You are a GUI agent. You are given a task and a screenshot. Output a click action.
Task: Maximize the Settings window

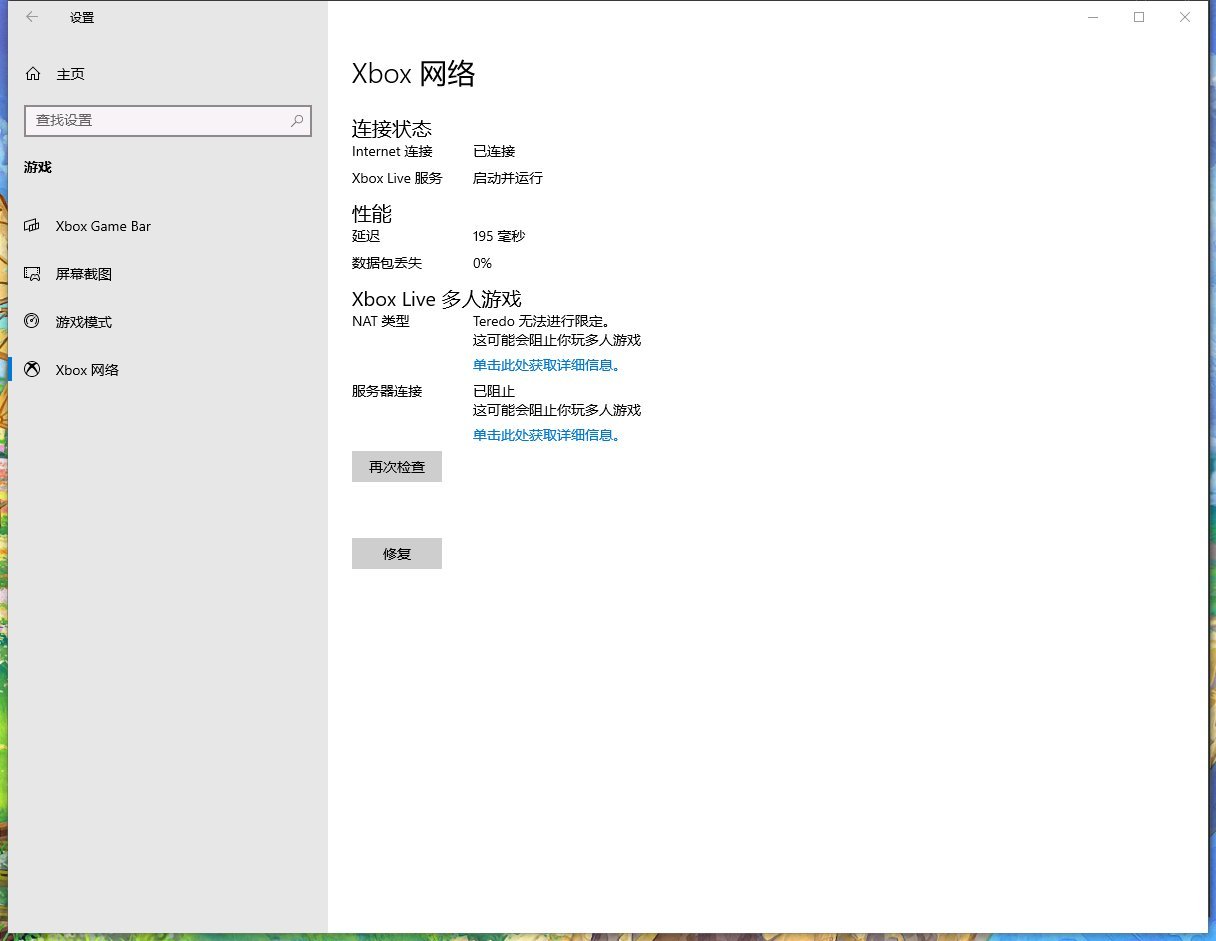pos(1139,17)
